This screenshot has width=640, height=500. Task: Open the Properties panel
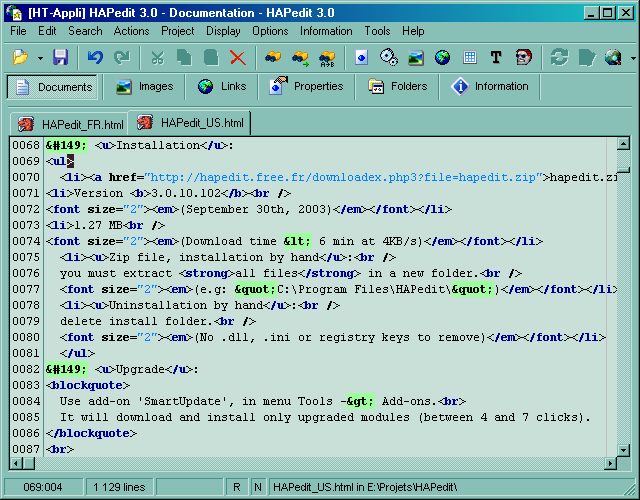(307, 87)
